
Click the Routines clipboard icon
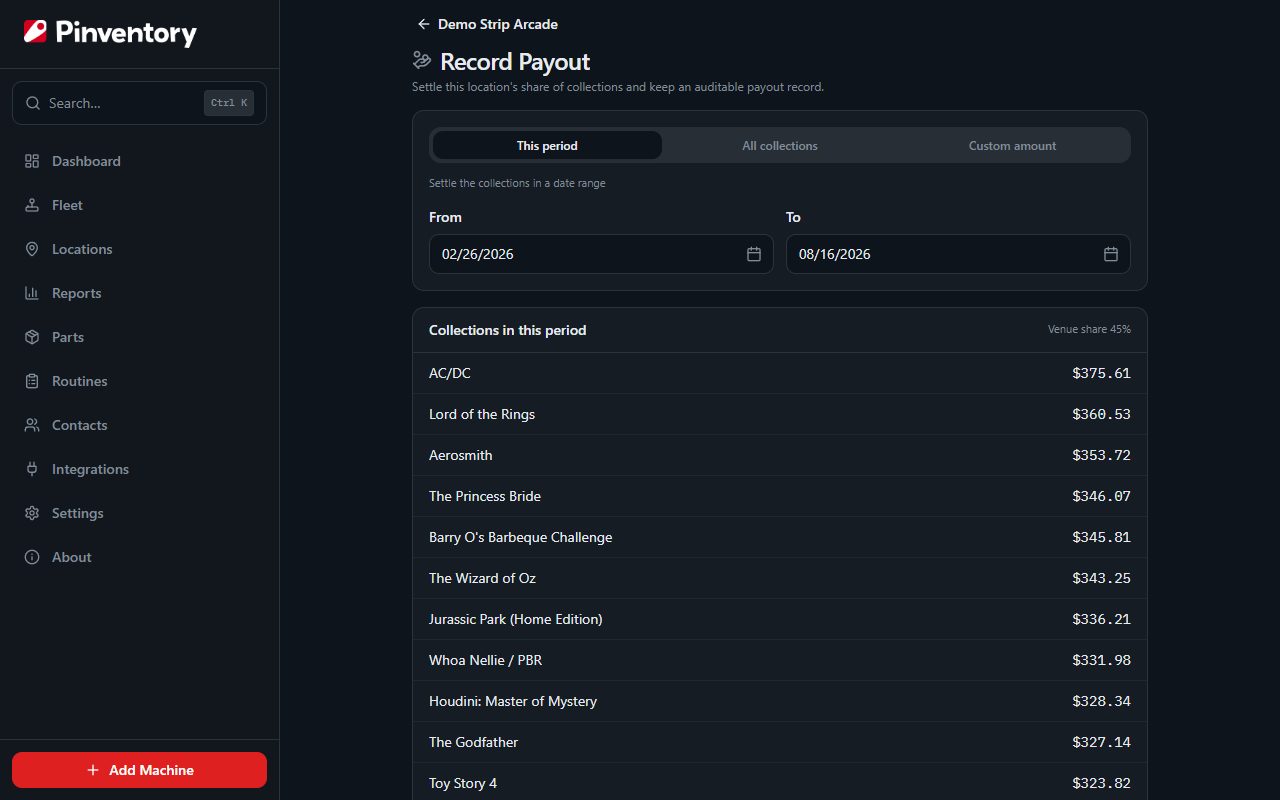point(32,381)
